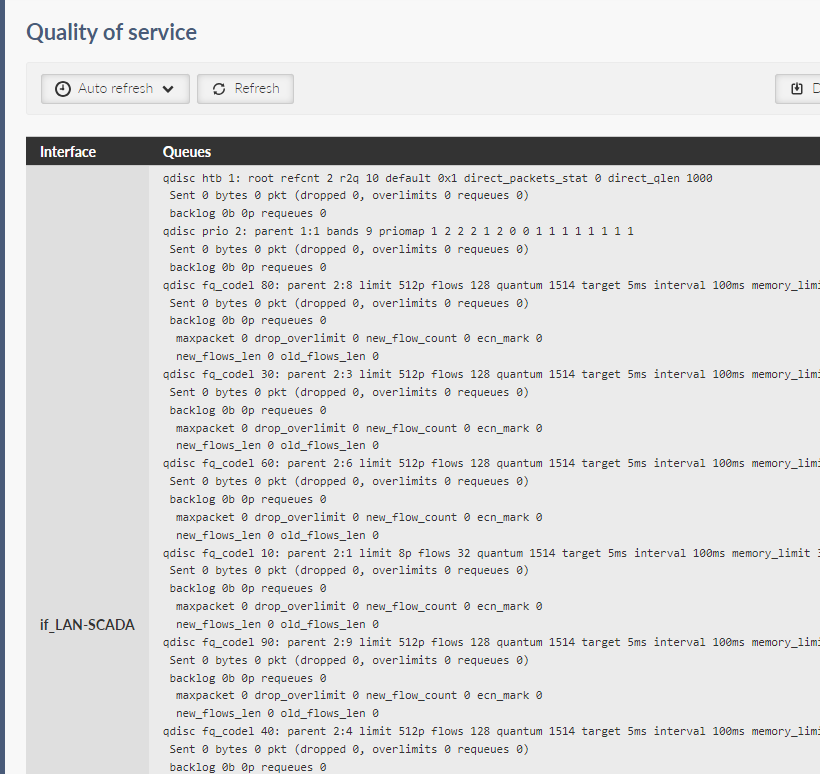Click the download icon button at right
The height and width of the screenshot is (774, 820).
point(797,89)
